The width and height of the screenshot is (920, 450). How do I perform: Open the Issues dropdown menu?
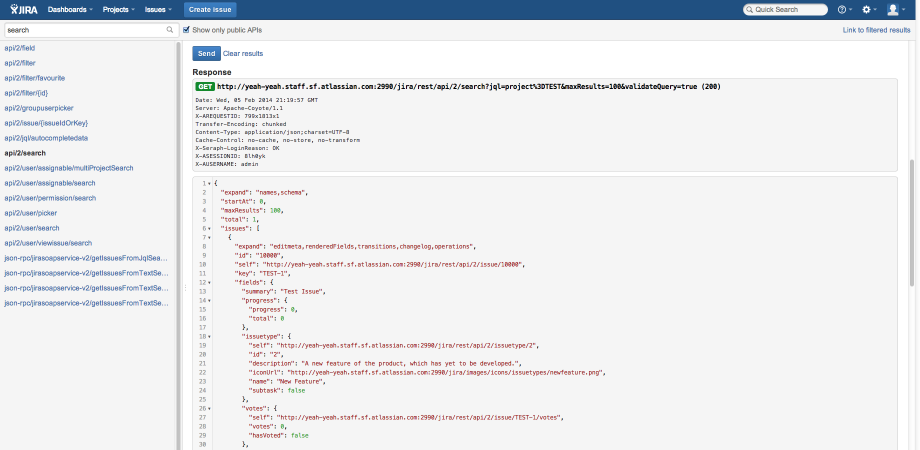point(158,9)
